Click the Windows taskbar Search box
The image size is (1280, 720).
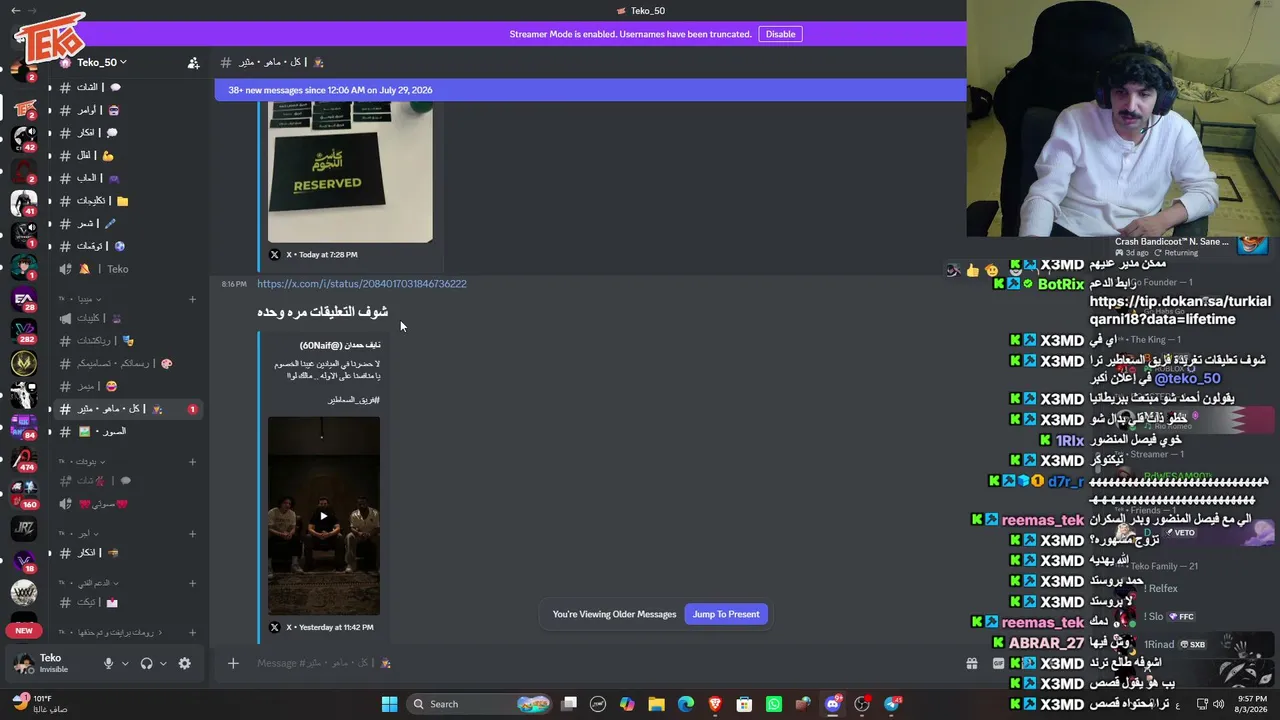478,704
